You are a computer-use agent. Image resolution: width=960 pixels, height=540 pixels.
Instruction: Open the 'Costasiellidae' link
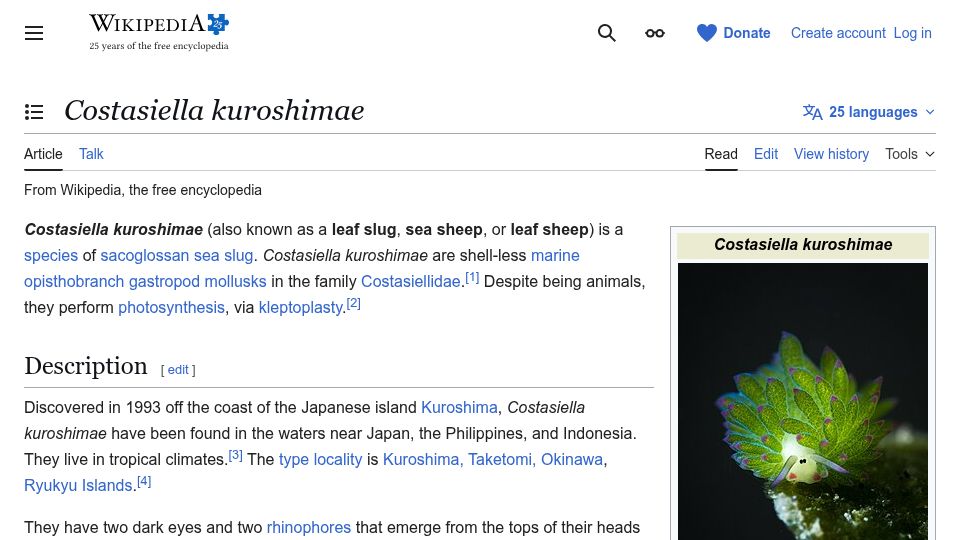(410, 282)
